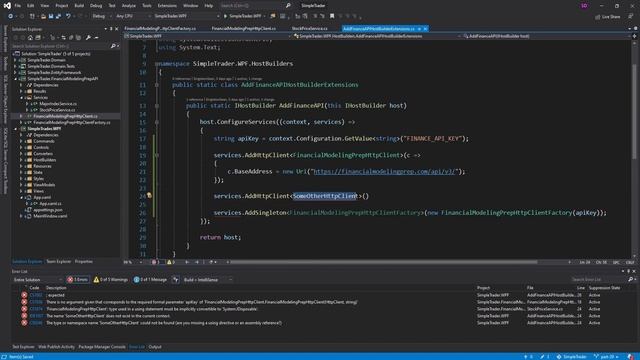This screenshot has height=360, width=640.
Task: Expand the ViewModels folder
Action: (x=21, y=184)
